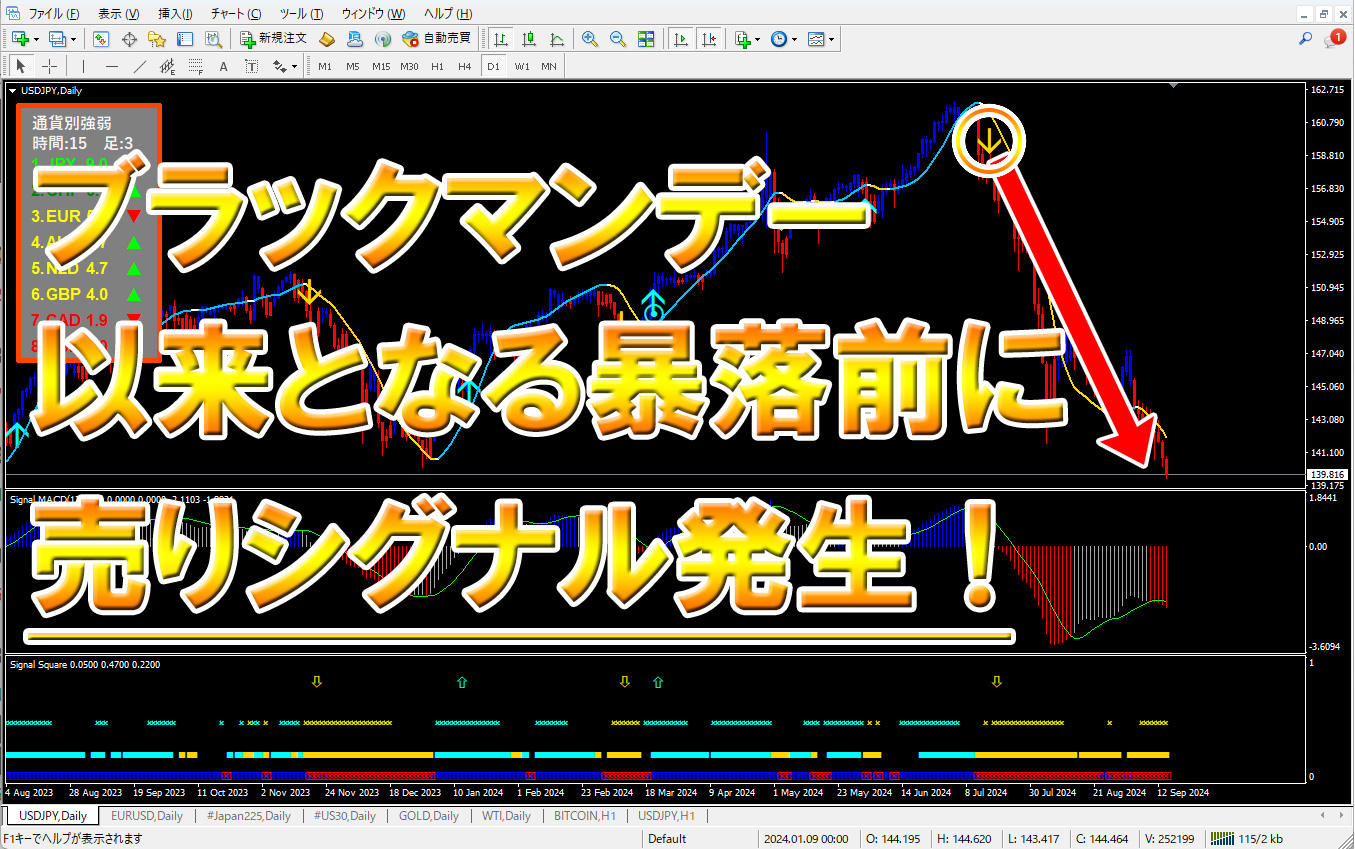Select the horizontal line tool
The height and width of the screenshot is (849, 1355).
[111, 67]
